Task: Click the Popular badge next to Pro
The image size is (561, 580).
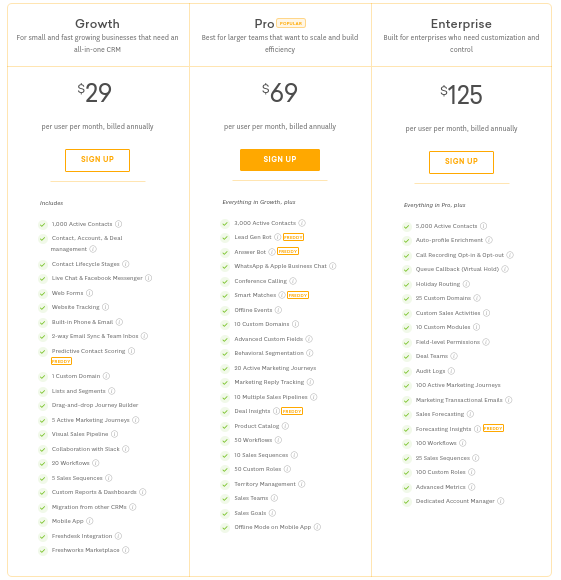Action: 291,23
